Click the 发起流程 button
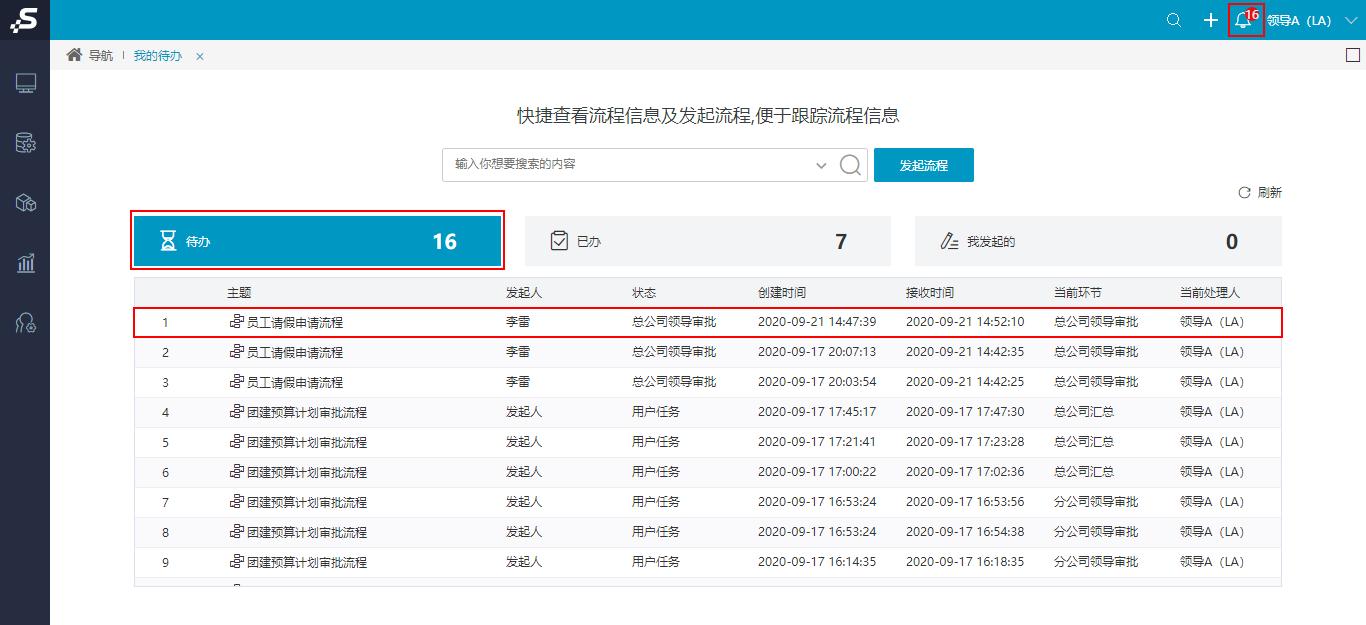 [x=924, y=164]
